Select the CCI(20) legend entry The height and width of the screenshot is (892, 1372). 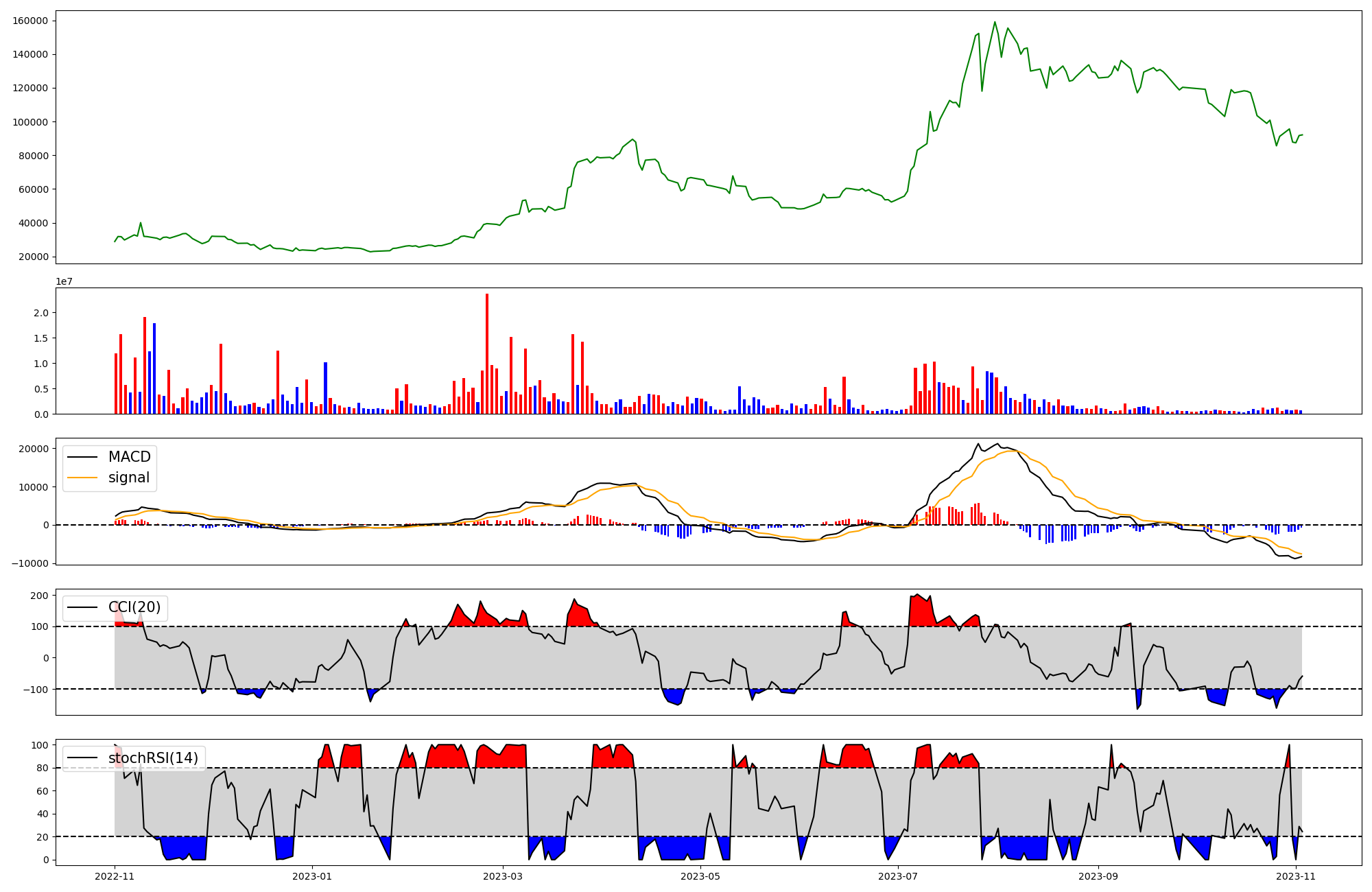click(x=134, y=607)
